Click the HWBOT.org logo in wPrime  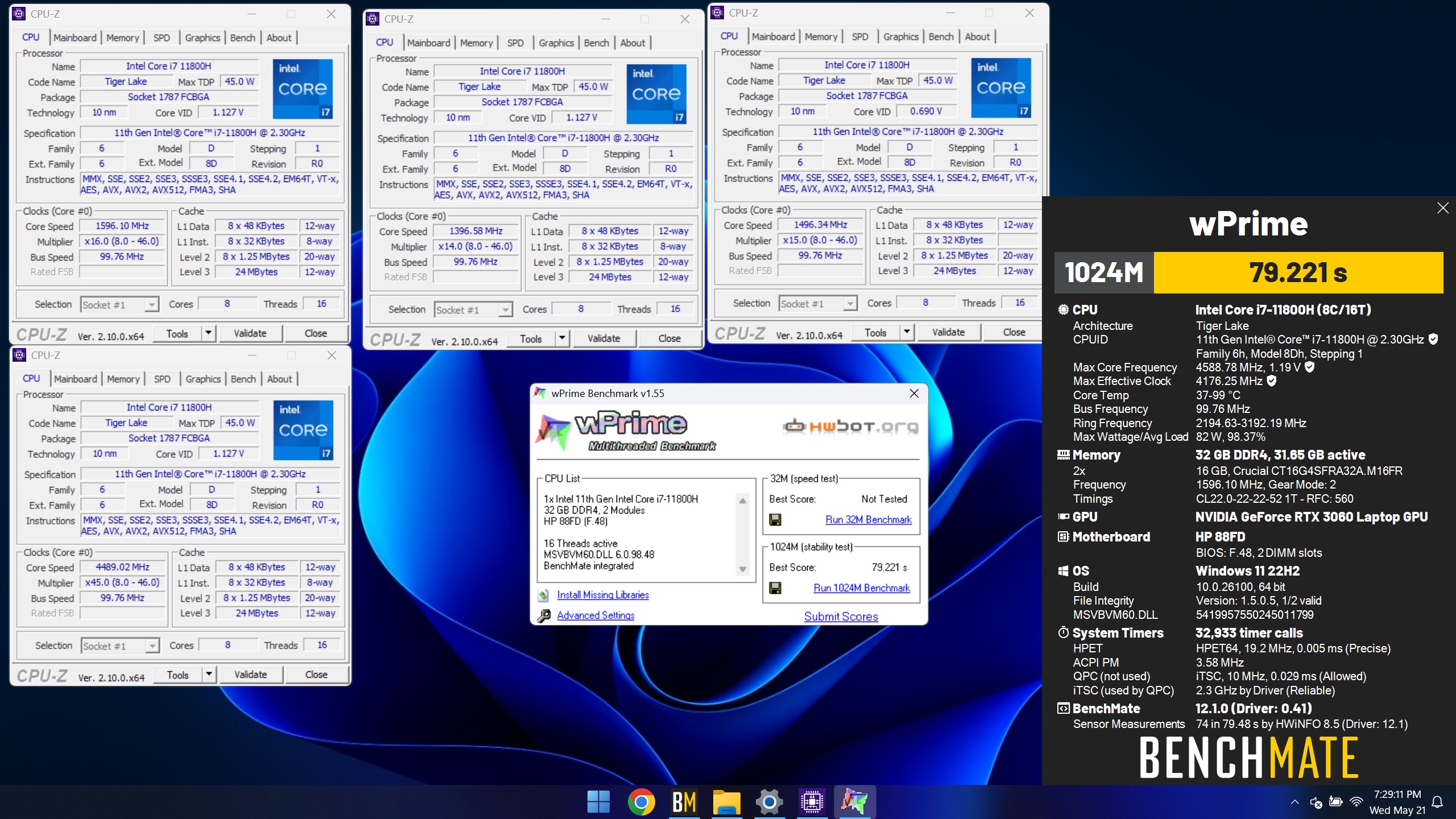click(x=850, y=427)
